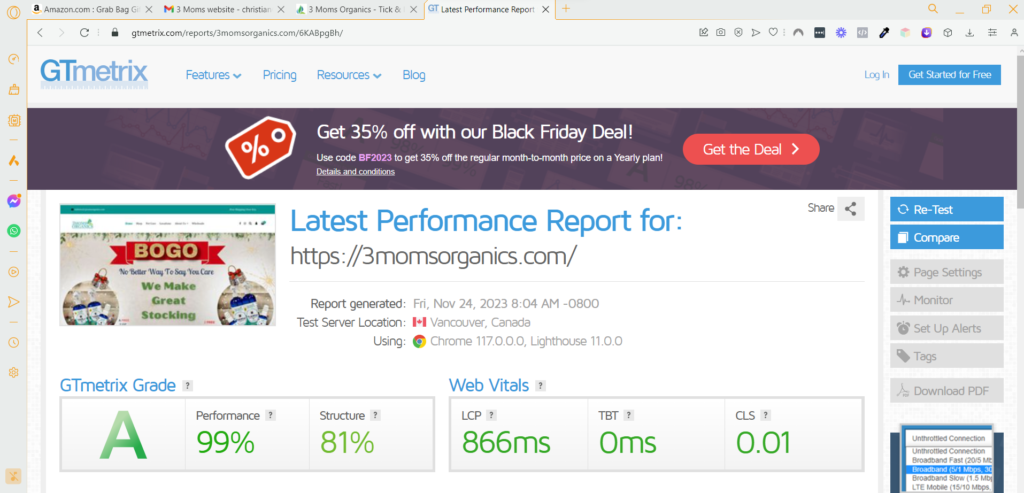
Task: Open the Pricing menu item
Action: pos(280,75)
